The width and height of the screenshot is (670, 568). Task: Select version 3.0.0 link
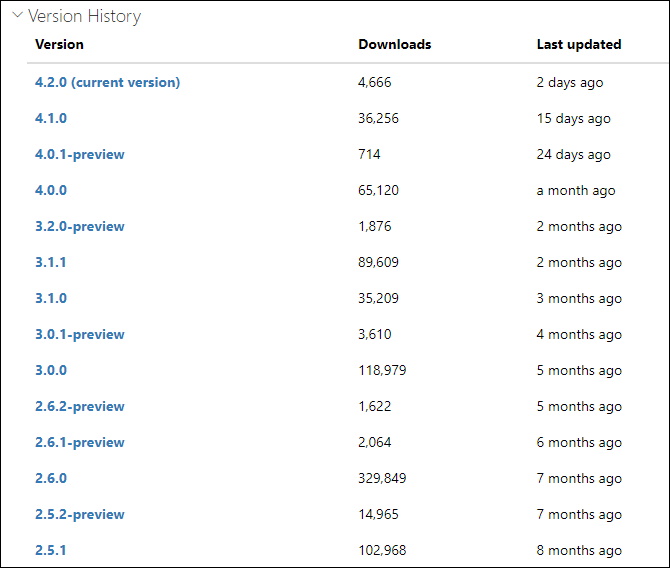point(51,370)
